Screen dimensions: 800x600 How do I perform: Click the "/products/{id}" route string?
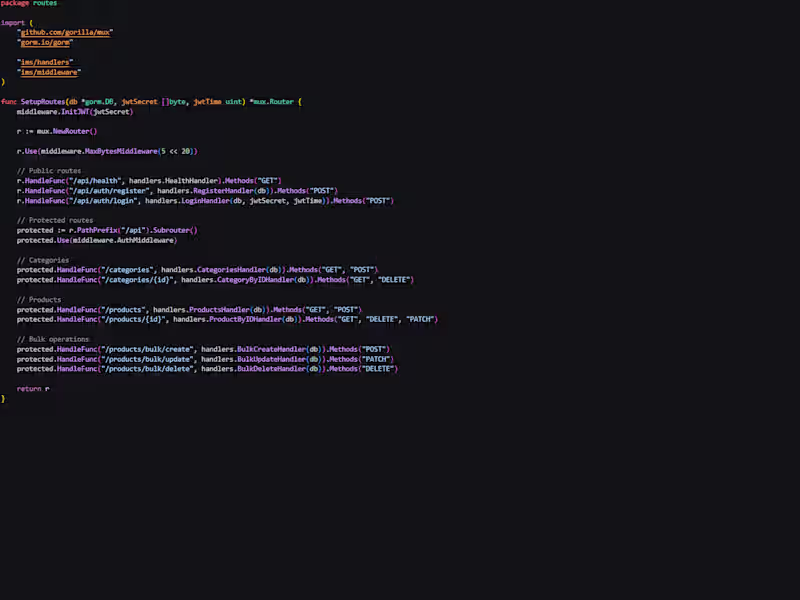pyautogui.click(x=133, y=319)
